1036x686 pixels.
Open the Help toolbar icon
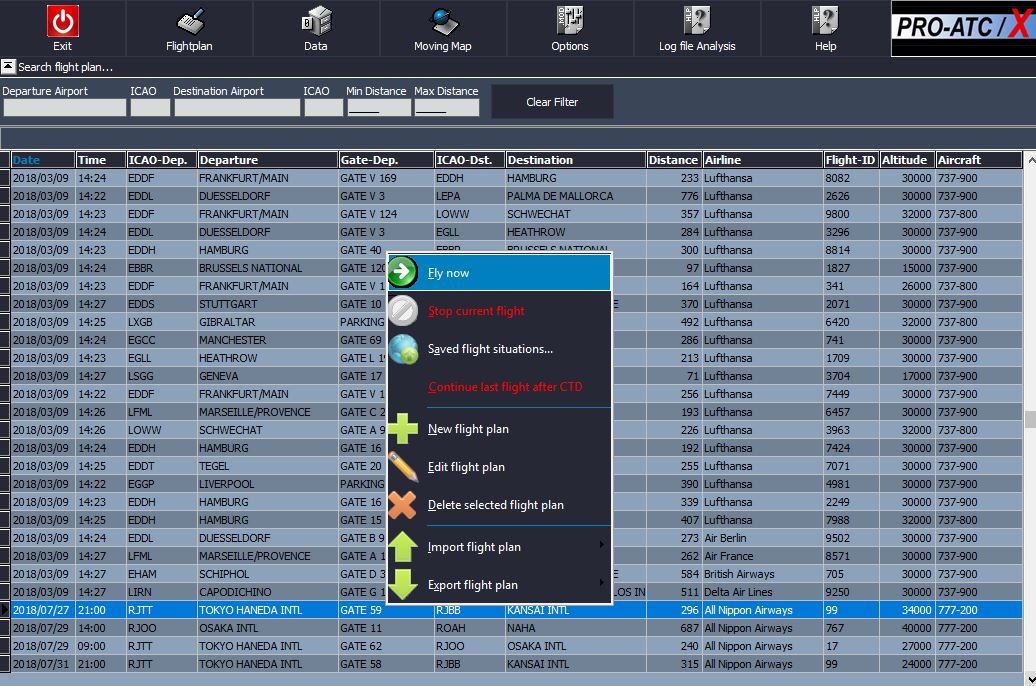coord(825,20)
